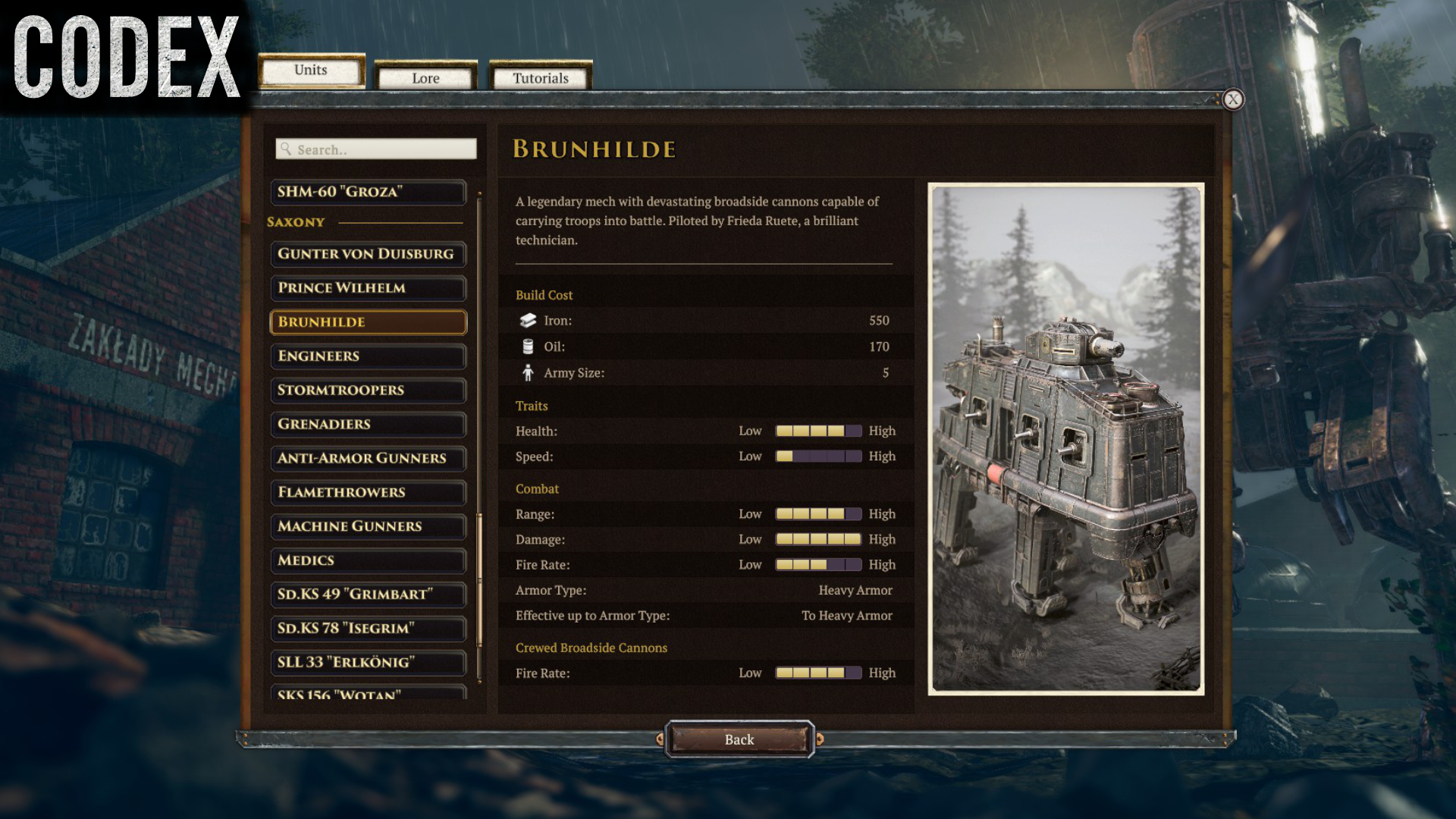This screenshot has width=1456, height=819.
Task: Open SLL 33 "Erlkönig" entry
Action: (x=369, y=663)
